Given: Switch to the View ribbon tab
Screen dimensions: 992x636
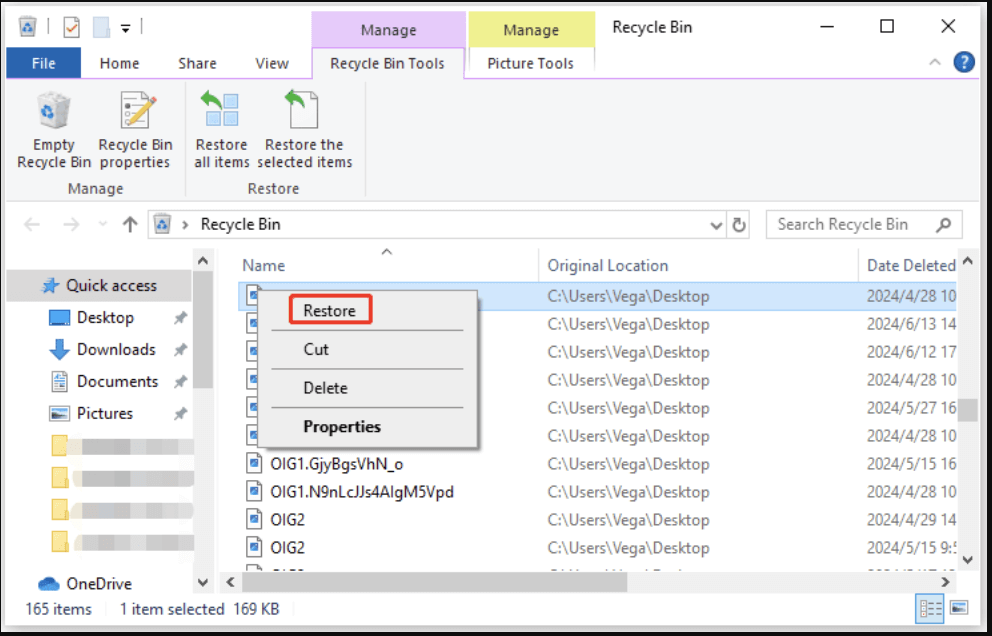Looking at the screenshot, I should click(272, 62).
